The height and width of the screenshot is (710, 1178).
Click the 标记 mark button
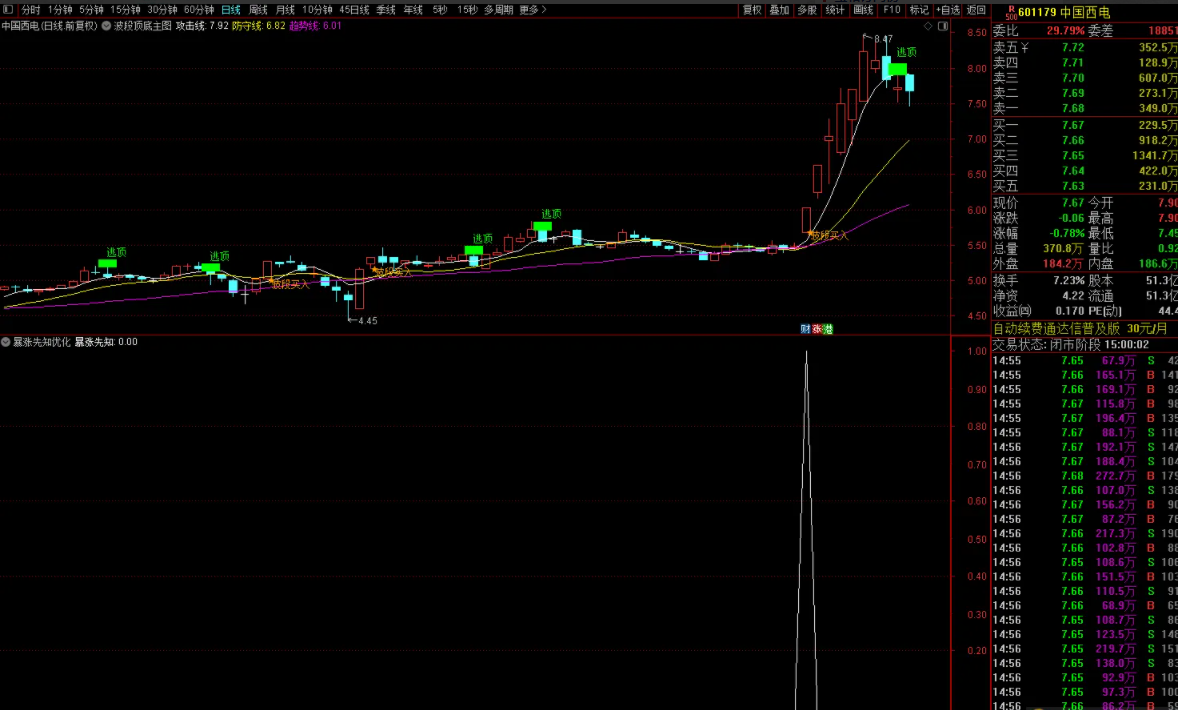coord(919,10)
